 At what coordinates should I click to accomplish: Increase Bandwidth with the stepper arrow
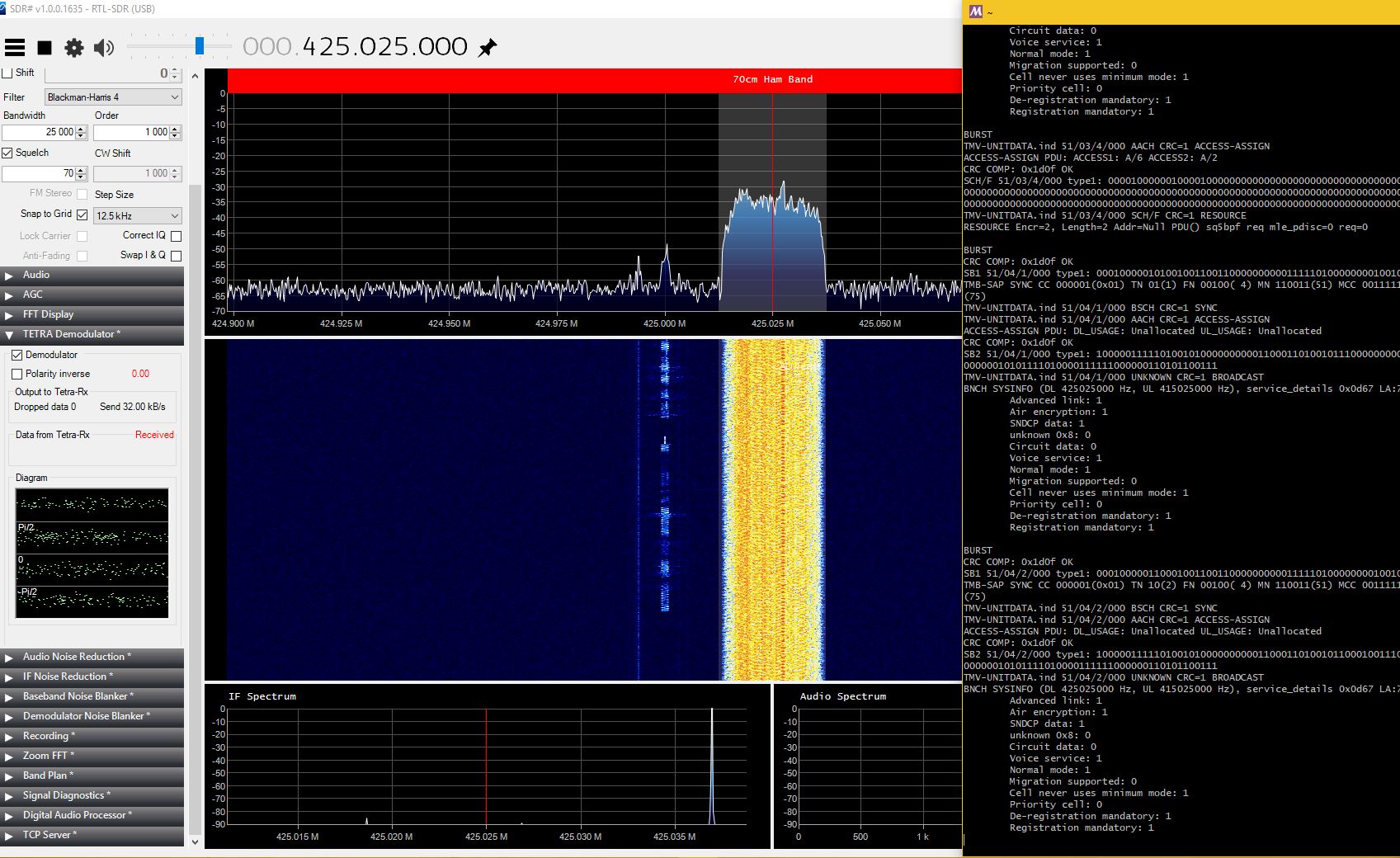coord(81,129)
